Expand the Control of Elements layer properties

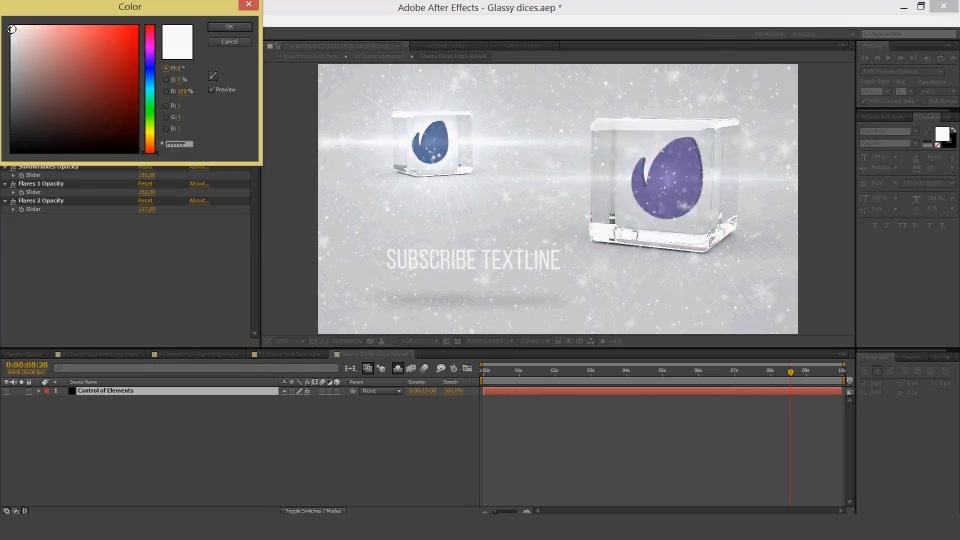click(39, 391)
